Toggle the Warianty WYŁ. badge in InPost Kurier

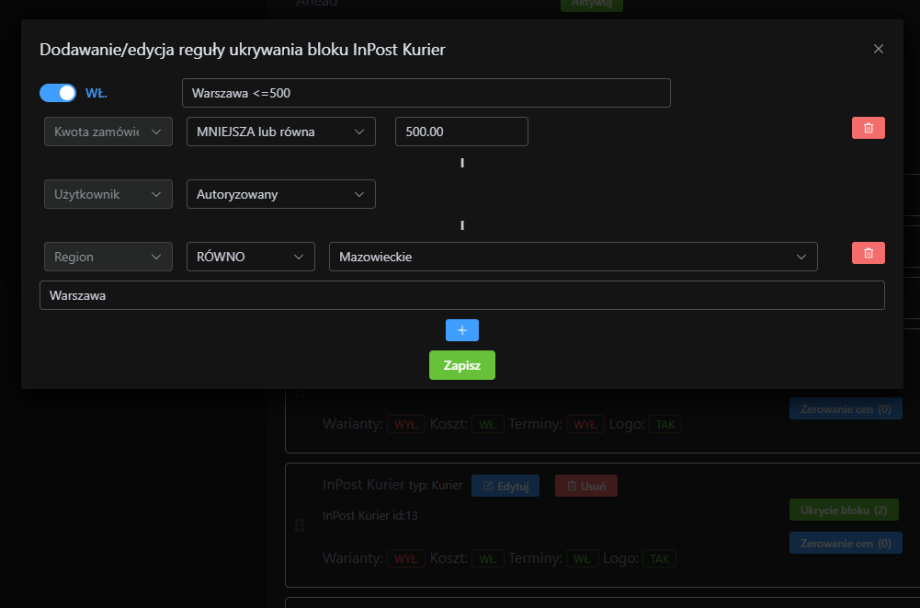pyautogui.click(x=405, y=559)
